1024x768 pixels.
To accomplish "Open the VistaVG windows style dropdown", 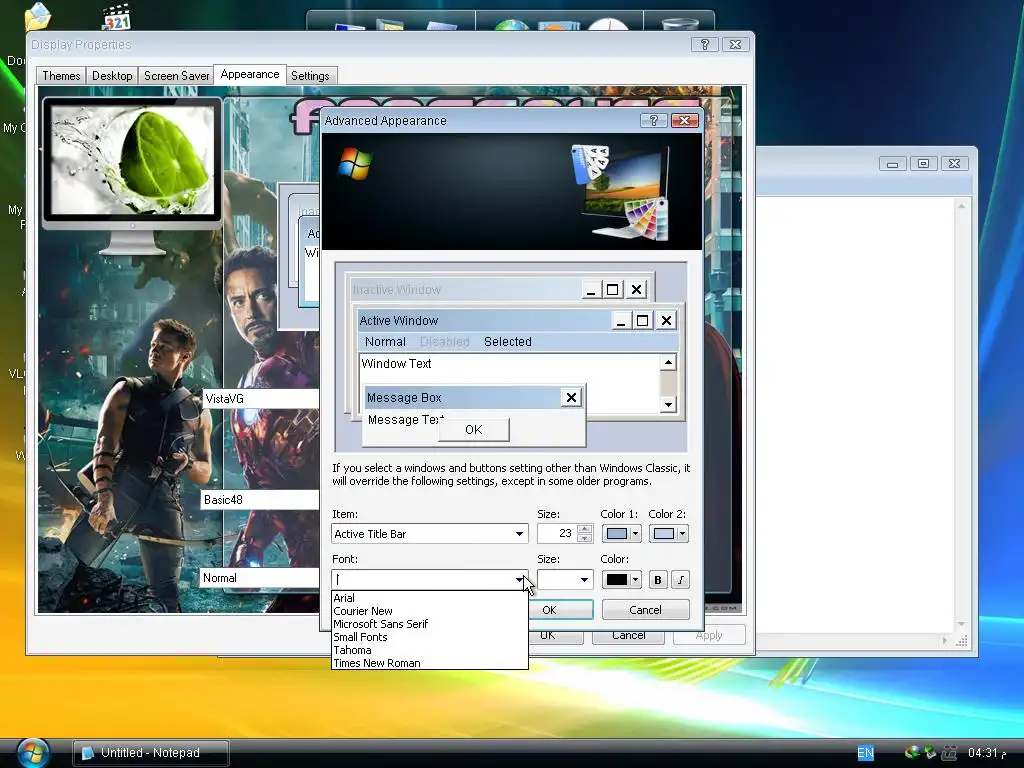I will click(x=261, y=398).
